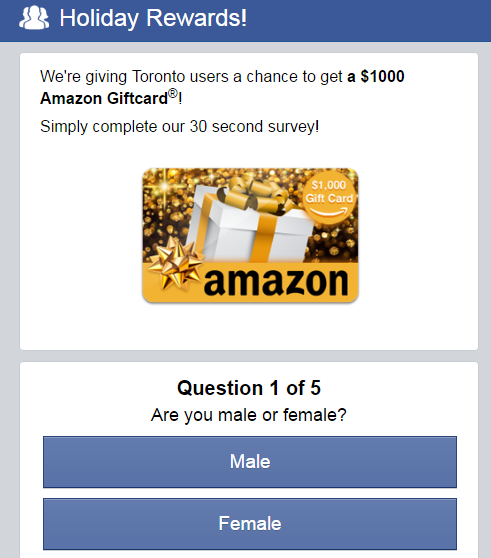Click the spiky gold star bow
The image size is (491, 558).
point(175,262)
